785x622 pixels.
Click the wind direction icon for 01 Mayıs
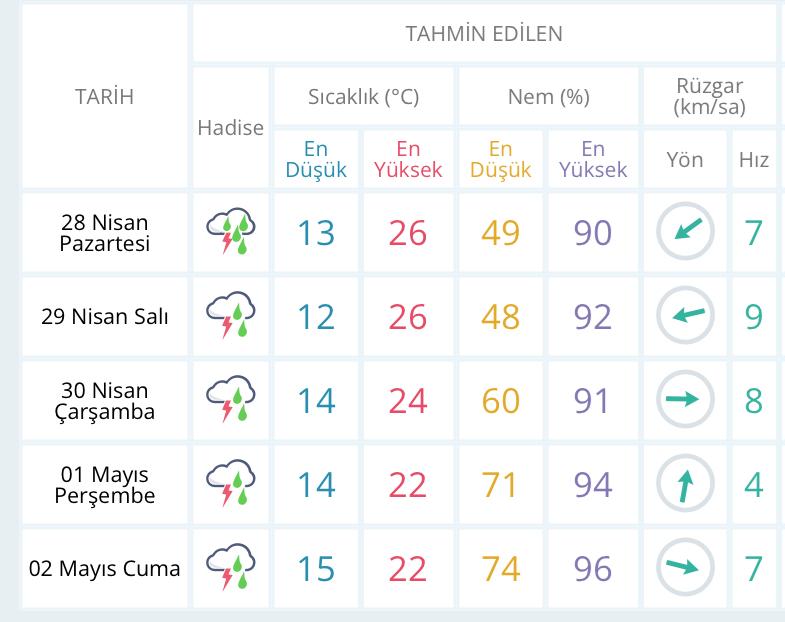[x=685, y=485]
